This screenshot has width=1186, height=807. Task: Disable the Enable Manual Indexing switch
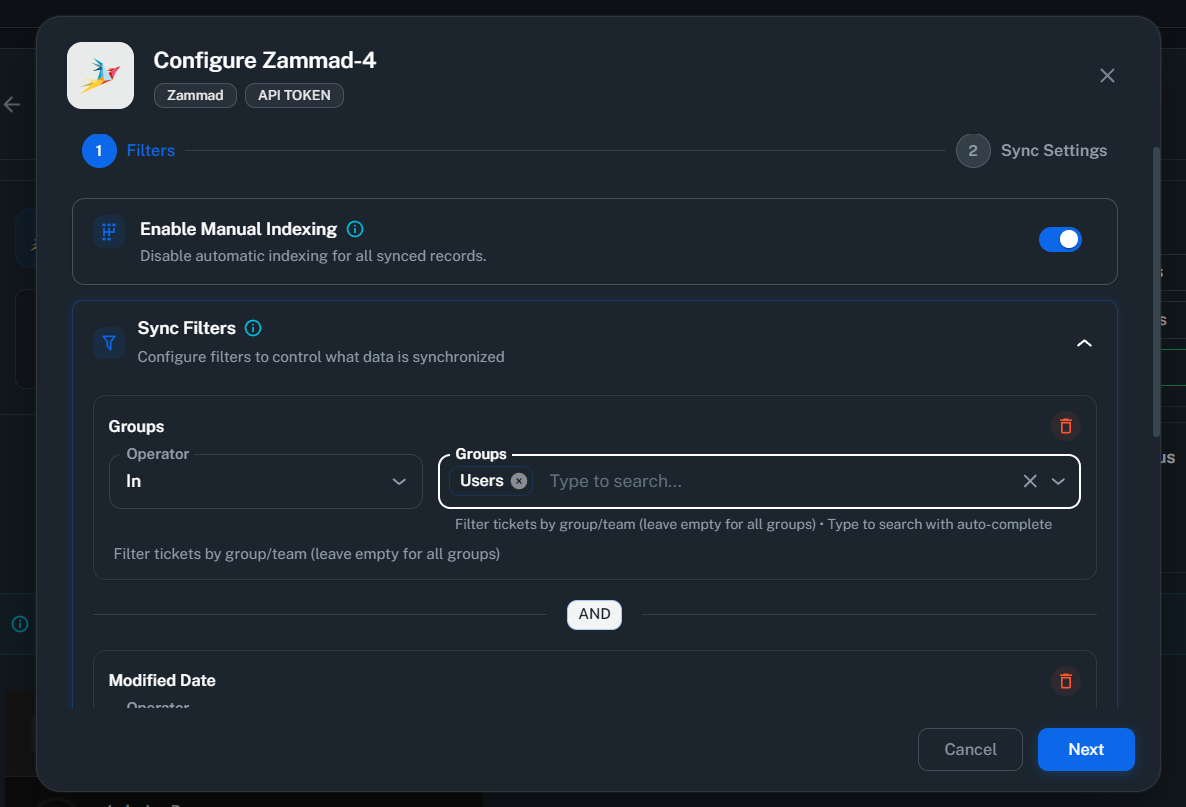coord(1060,239)
